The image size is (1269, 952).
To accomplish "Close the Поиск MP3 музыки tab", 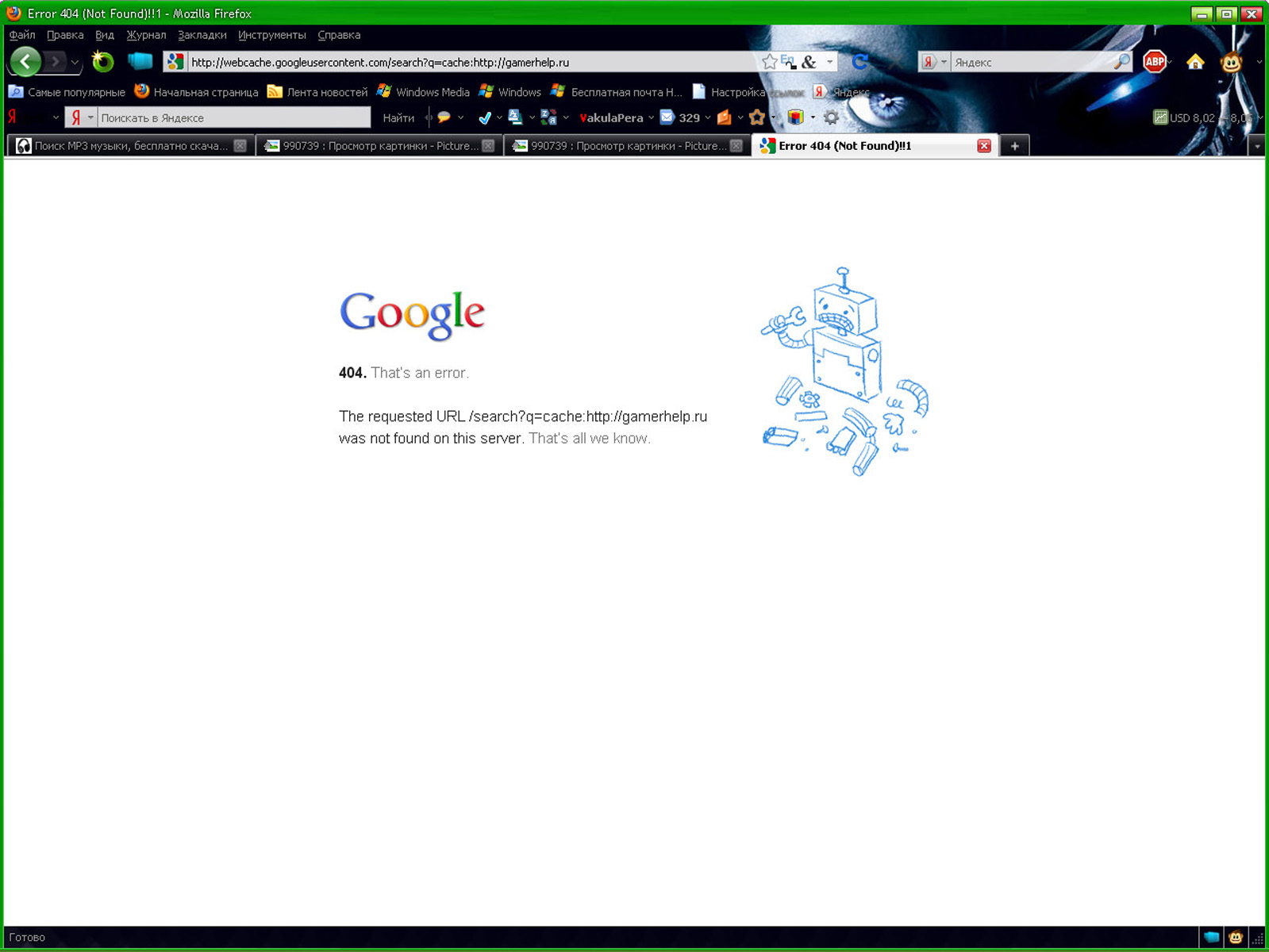I will (240, 145).
